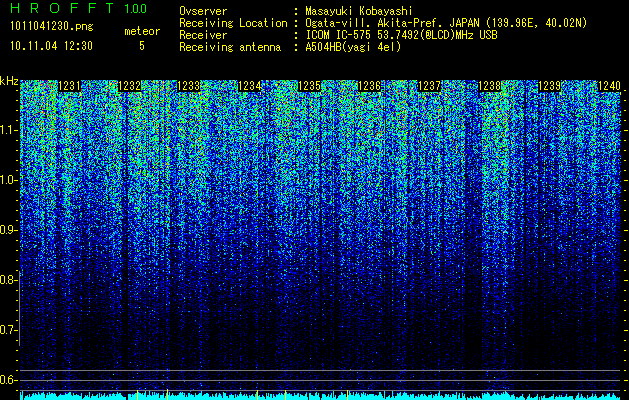
Task: Click the 1236 time marker label
Action: pyautogui.click(x=369, y=86)
